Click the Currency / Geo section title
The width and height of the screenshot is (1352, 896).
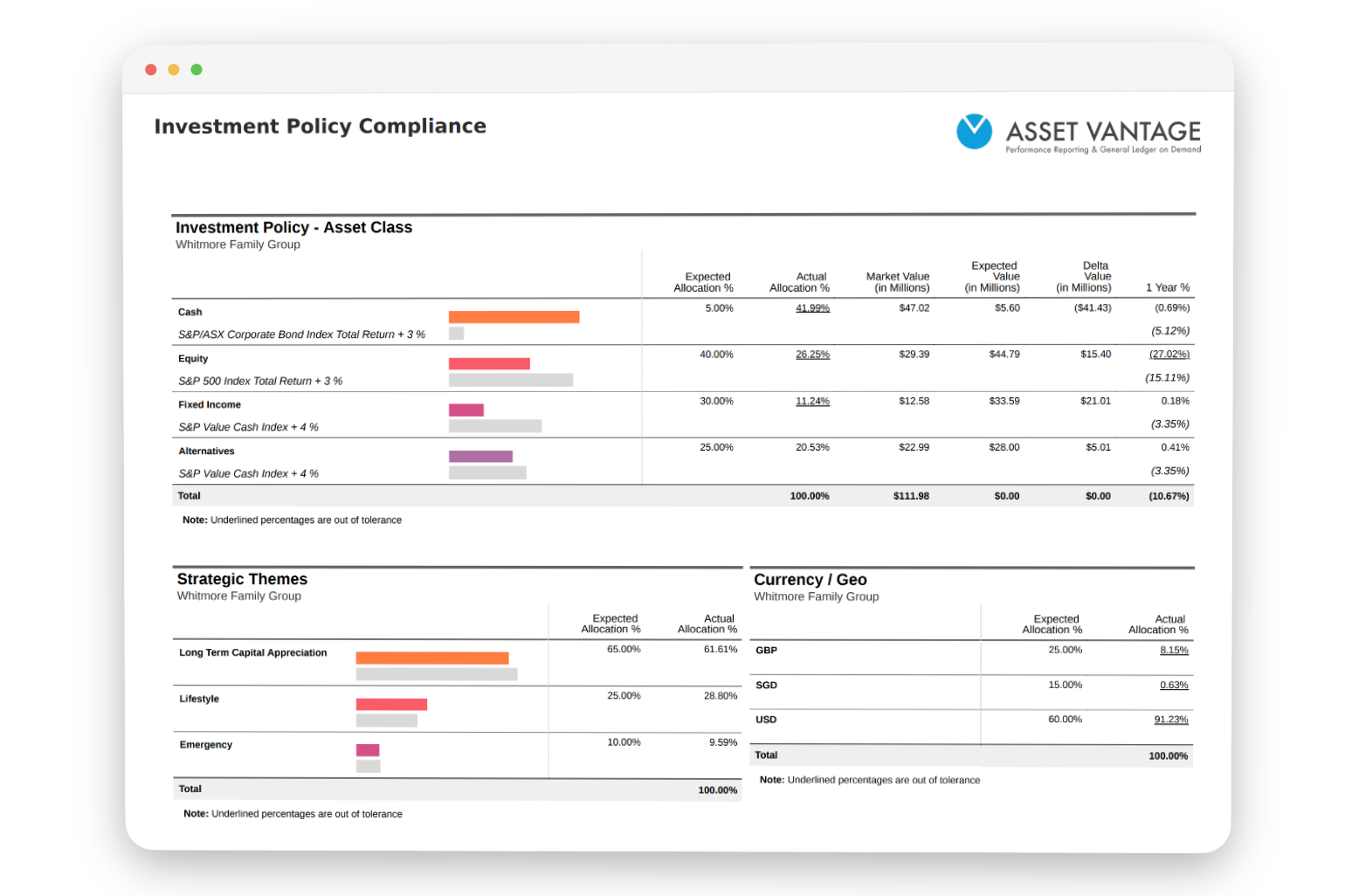pos(811,580)
